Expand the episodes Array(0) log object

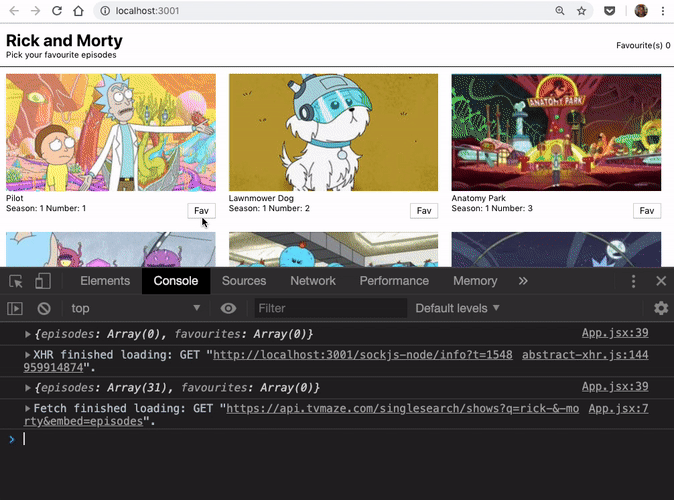pyautogui.click(x=28, y=334)
